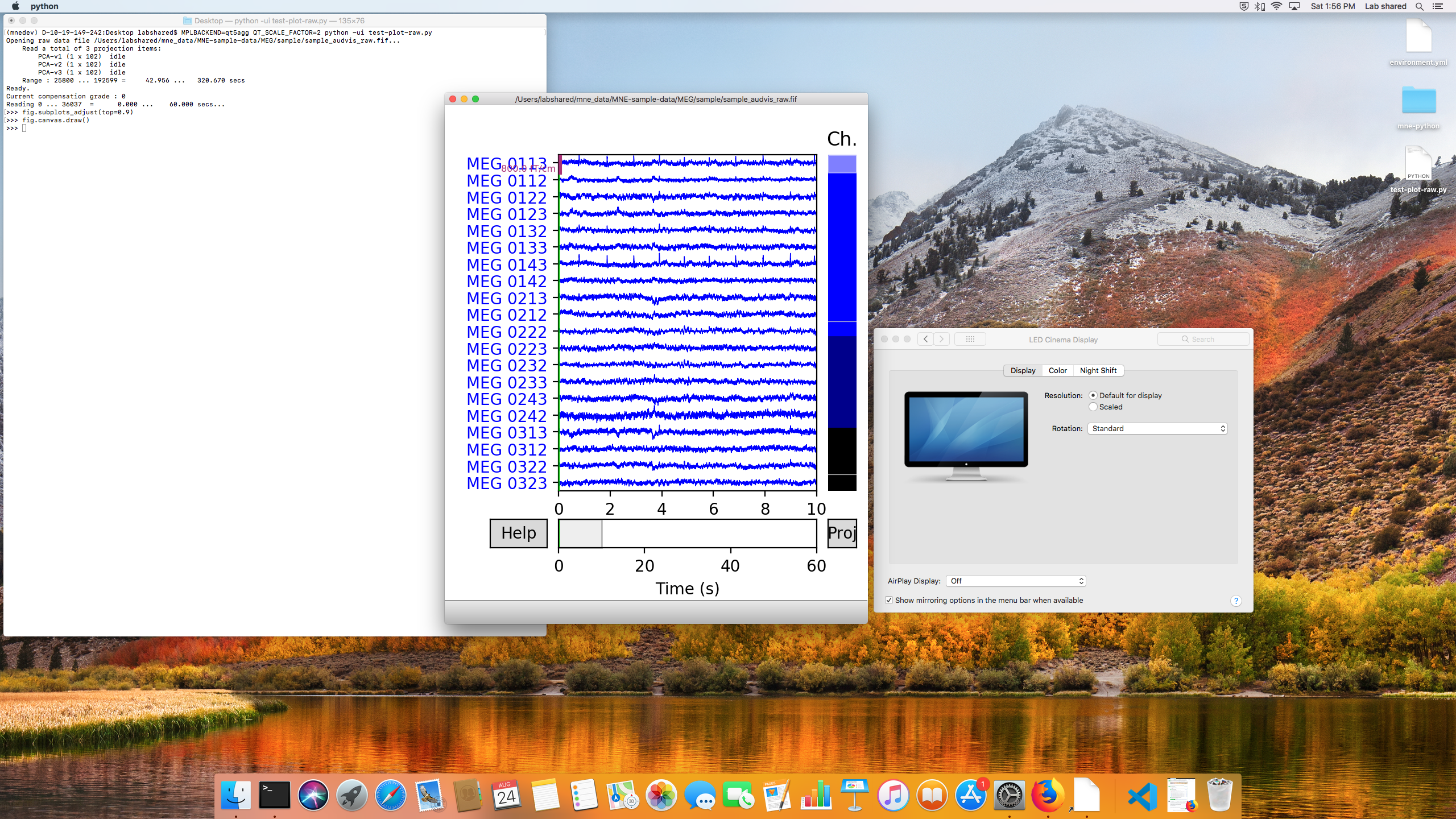
Task: Open Lab shared user menu
Action: (1385, 6)
